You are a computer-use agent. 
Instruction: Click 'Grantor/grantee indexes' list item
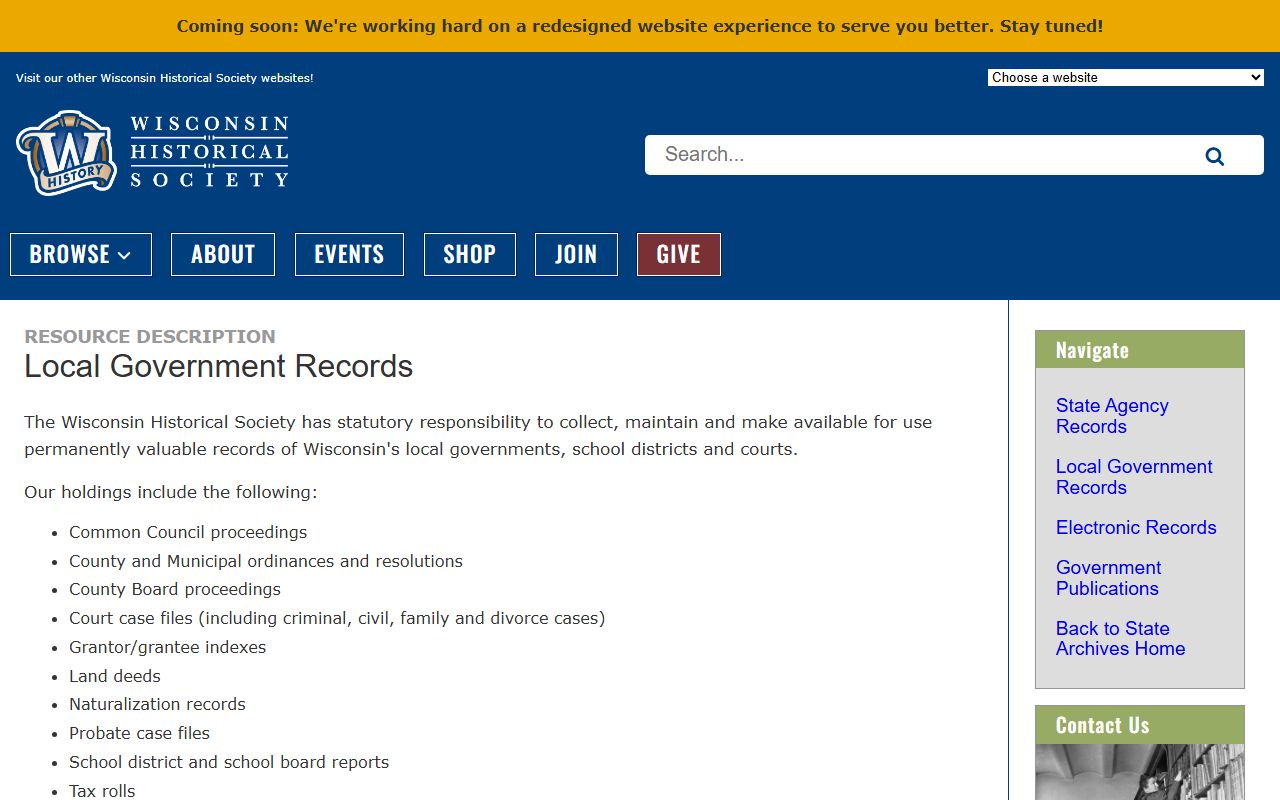point(168,647)
